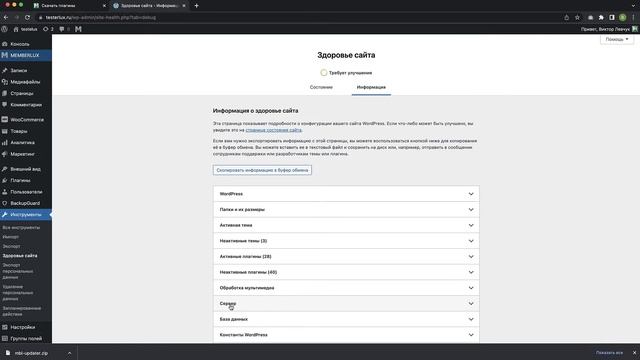
Task: Visit site via home icon in admin bar
Action: point(25,29)
